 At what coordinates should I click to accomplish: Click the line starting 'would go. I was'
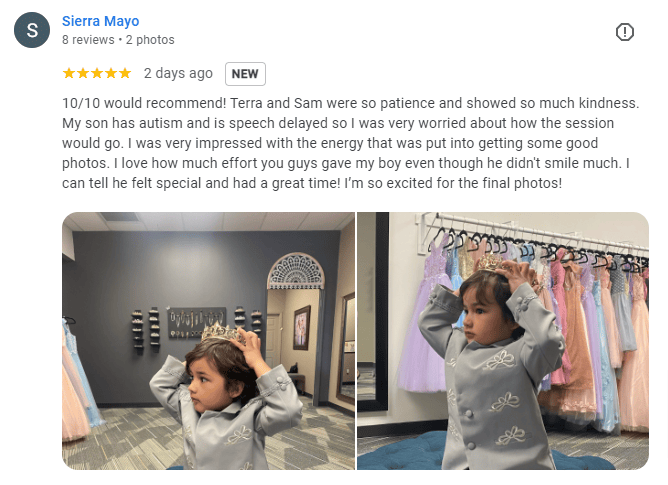point(330,143)
